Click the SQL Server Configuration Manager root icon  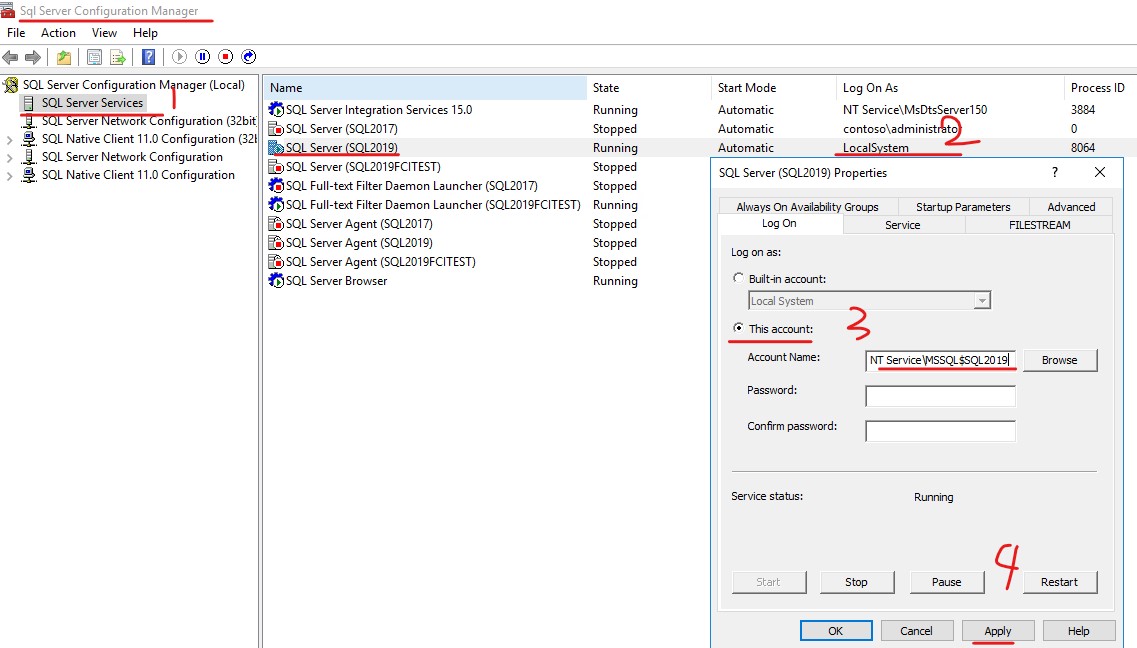11,85
